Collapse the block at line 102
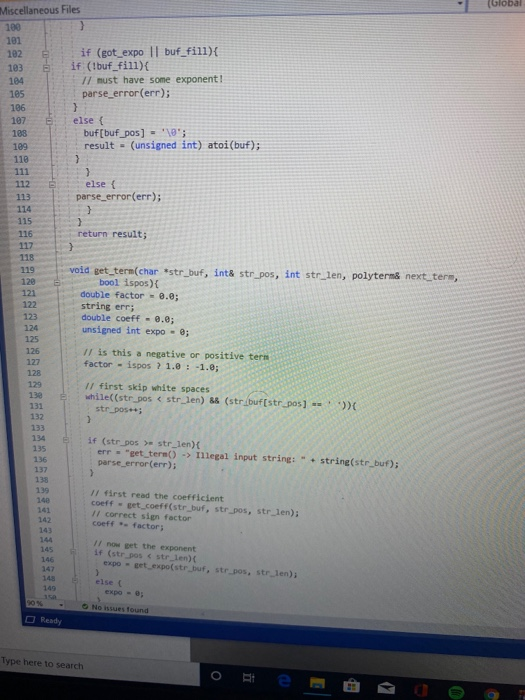Screen dimensions: 525x700 coord(45,54)
